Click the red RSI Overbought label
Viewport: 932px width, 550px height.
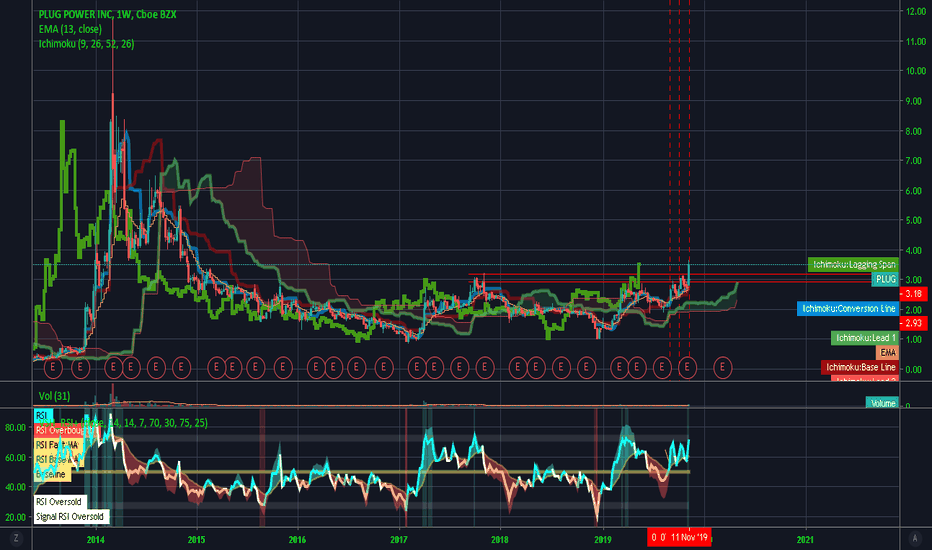click(59, 430)
